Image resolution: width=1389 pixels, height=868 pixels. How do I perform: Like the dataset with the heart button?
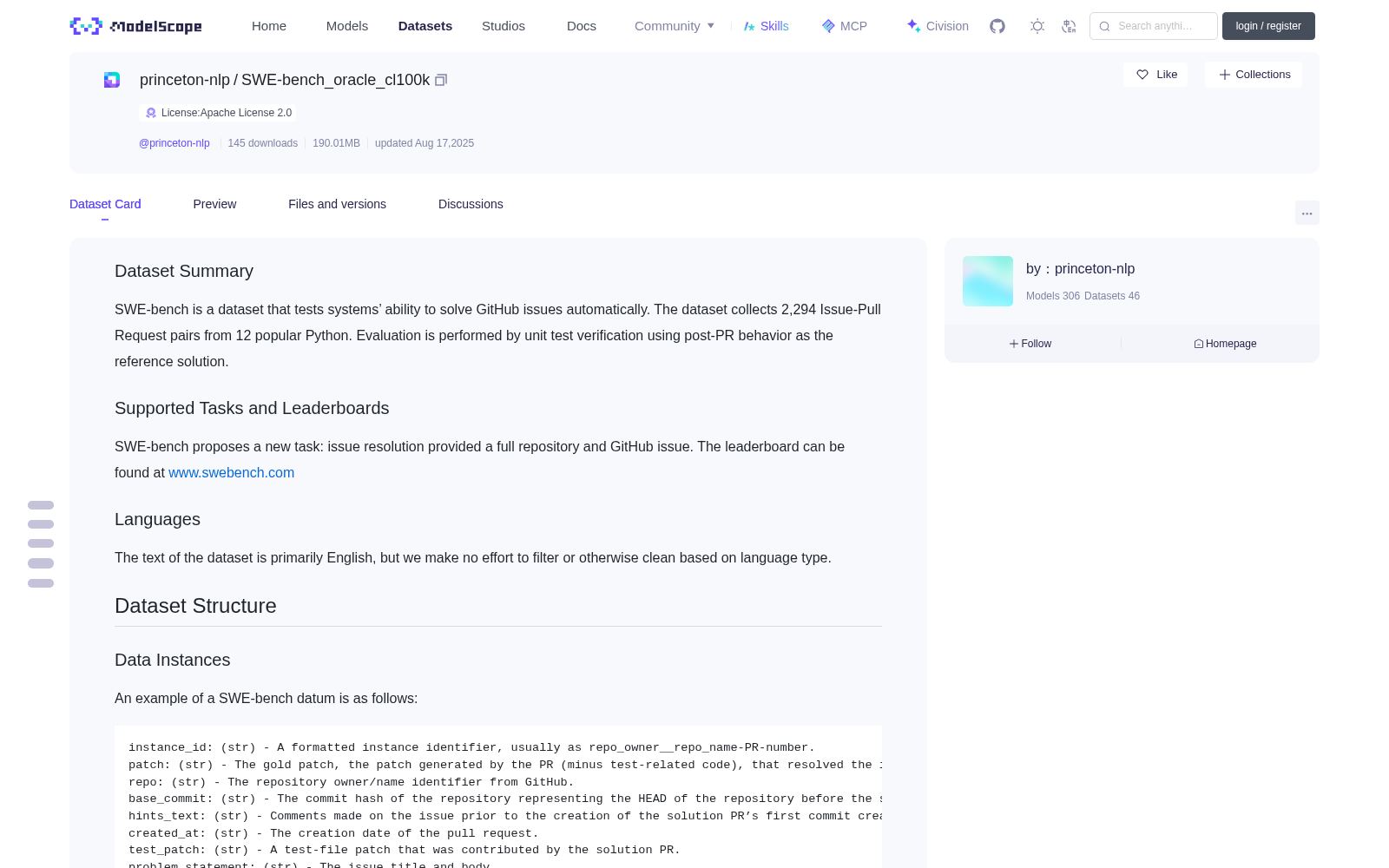coord(1155,75)
